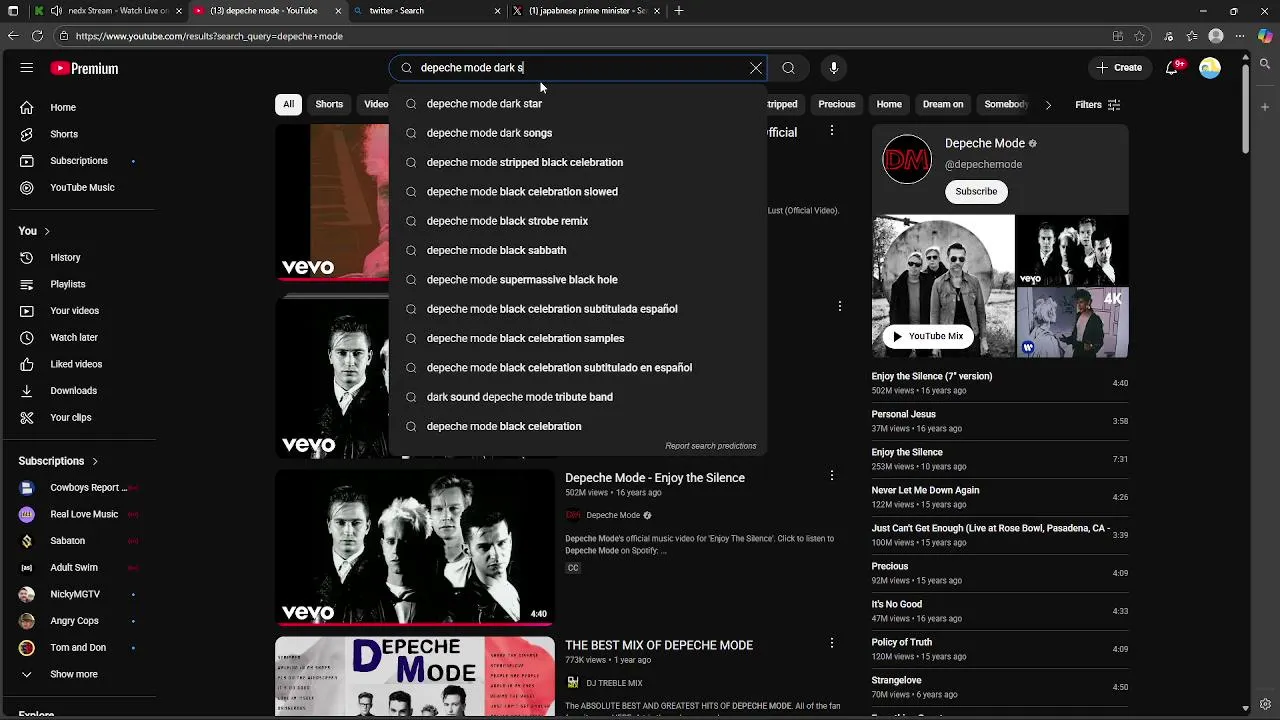Go back with the browser back arrow
Screen dimensions: 1280x720
click(12, 36)
